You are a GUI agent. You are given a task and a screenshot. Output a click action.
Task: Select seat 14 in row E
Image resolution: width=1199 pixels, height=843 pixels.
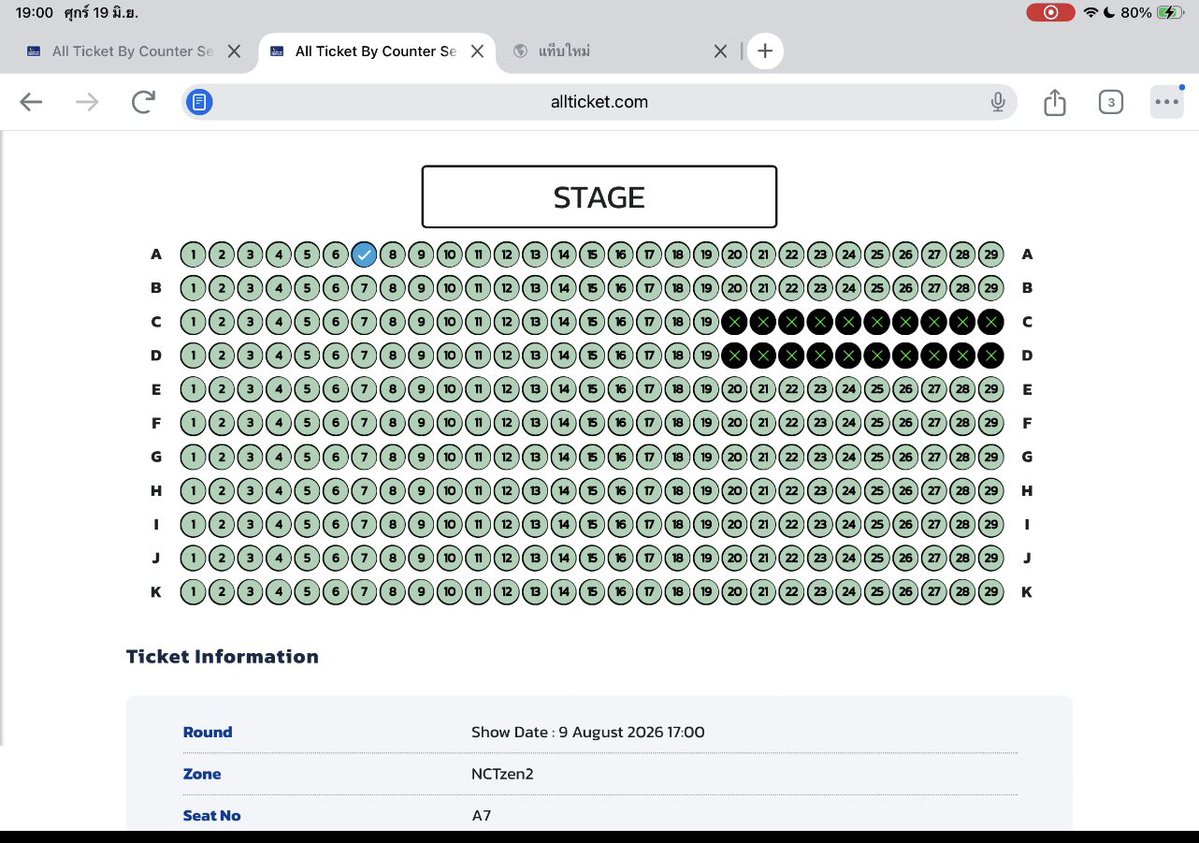coord(564,389)
